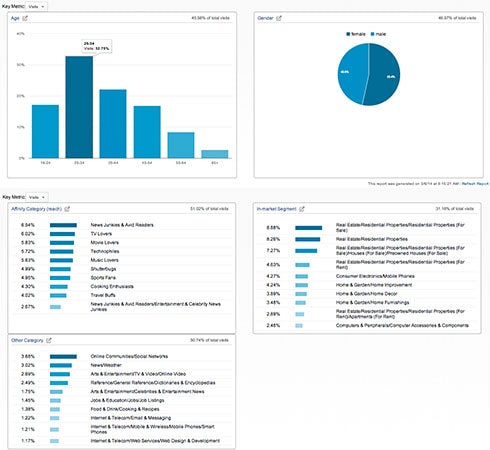The image size is (490, 450).
Task: Click the Refresh Report link
Action: point(475,184)
